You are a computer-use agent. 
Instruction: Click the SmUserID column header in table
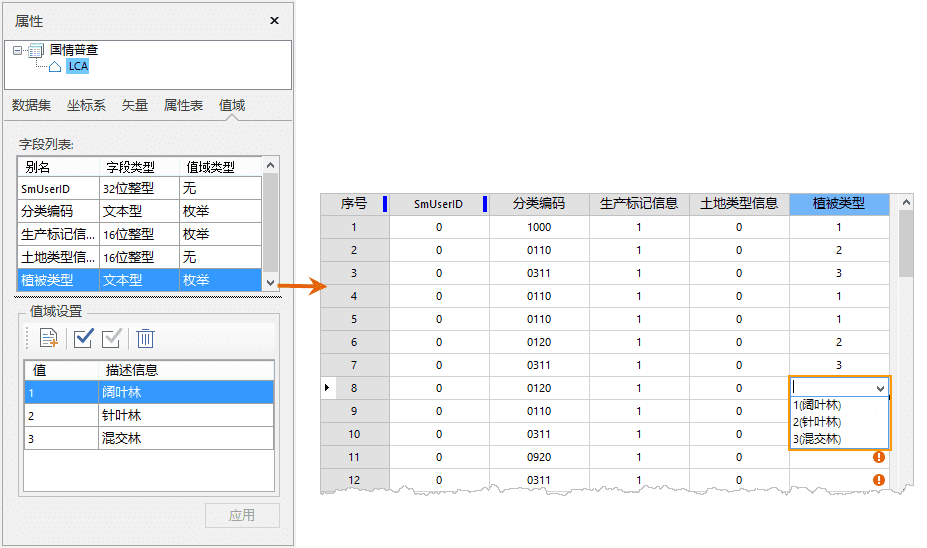[x=439, y=204]
